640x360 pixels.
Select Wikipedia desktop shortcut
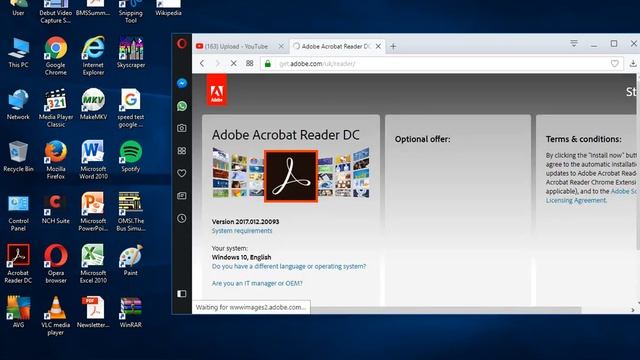[168, 8]
